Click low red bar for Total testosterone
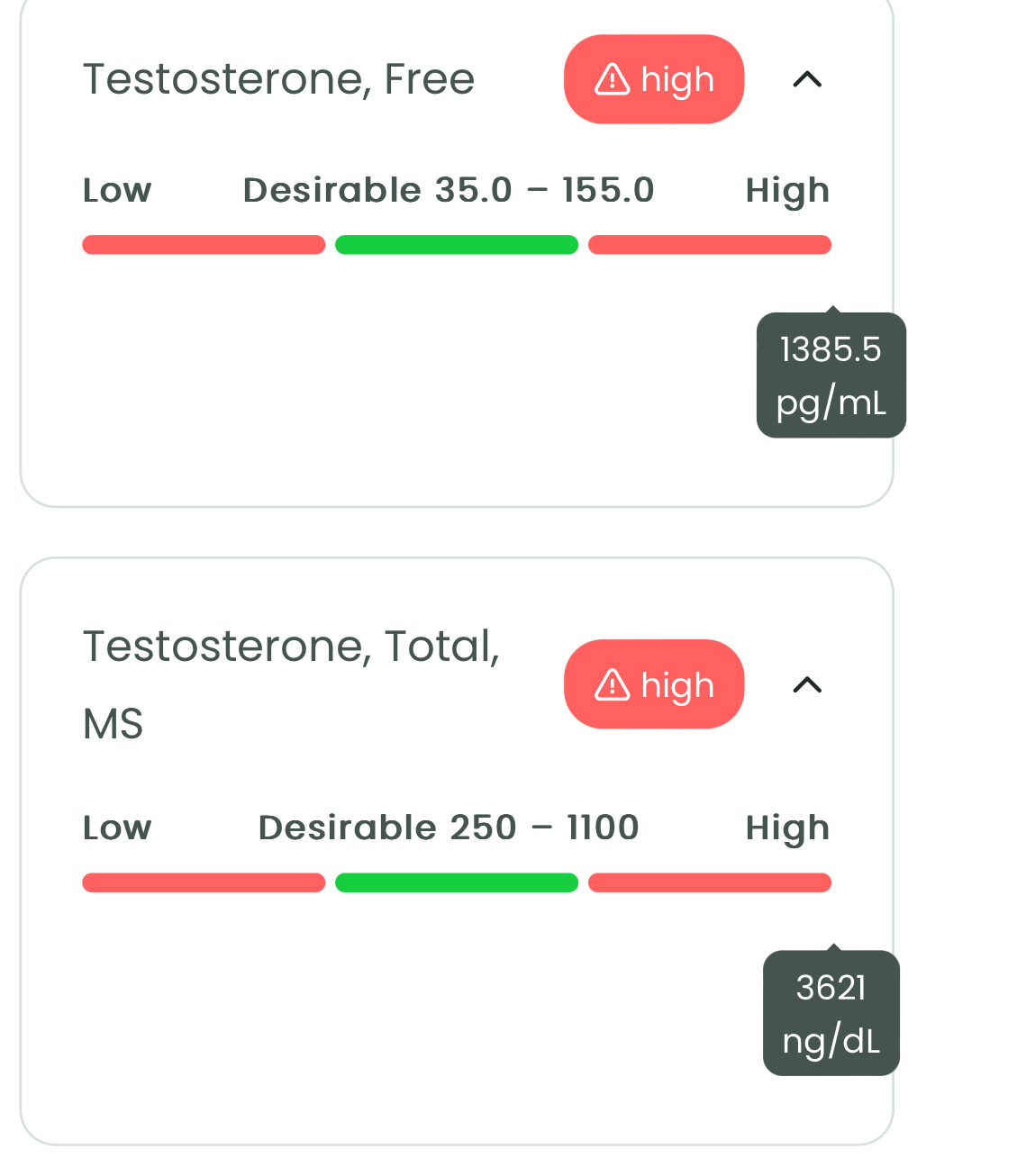 tap(204, 882)
